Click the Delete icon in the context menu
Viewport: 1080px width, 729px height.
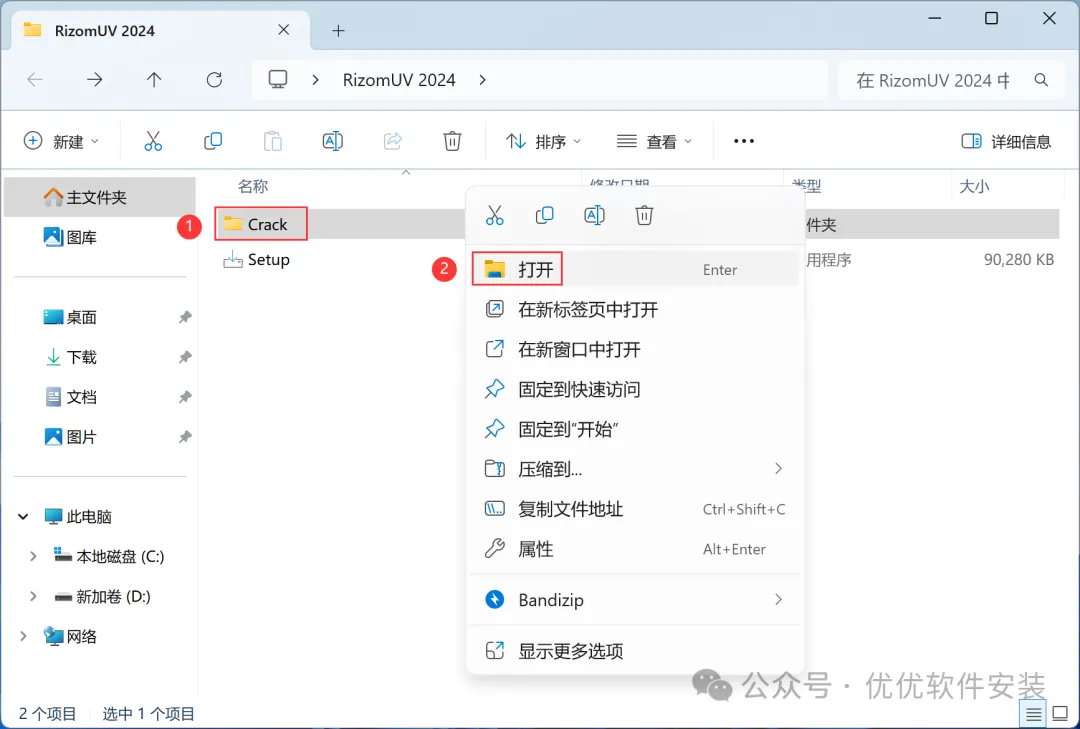pos(644,216)
